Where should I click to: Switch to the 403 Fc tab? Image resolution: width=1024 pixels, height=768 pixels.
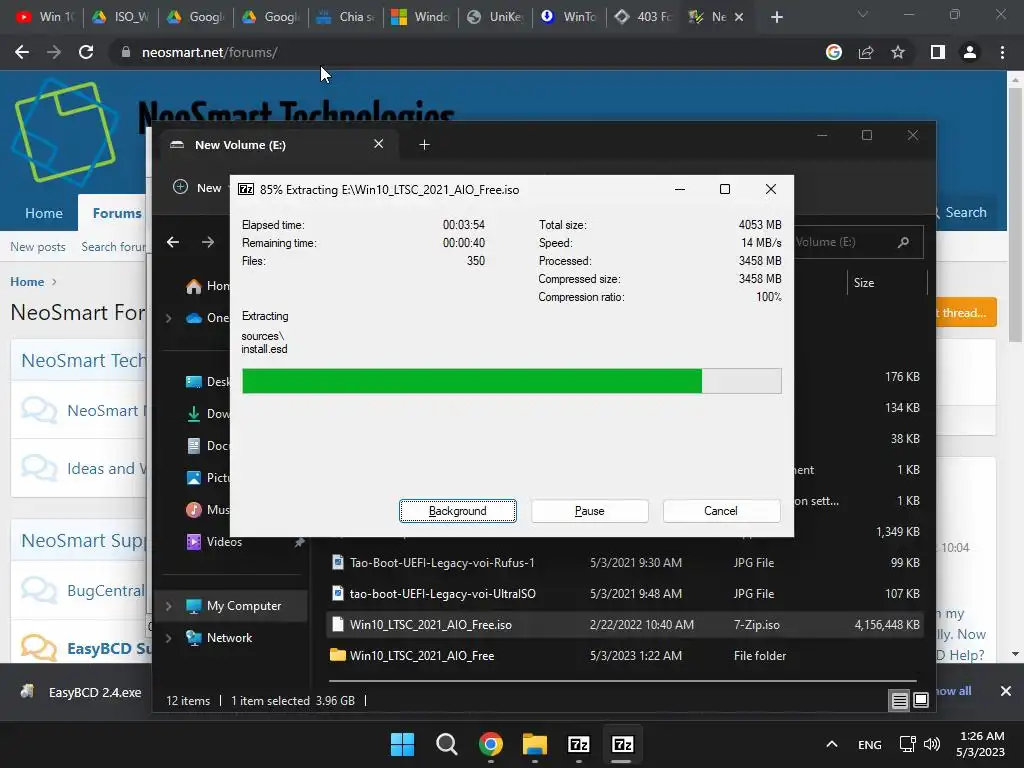pyautogui.click(x=645, y=17)
